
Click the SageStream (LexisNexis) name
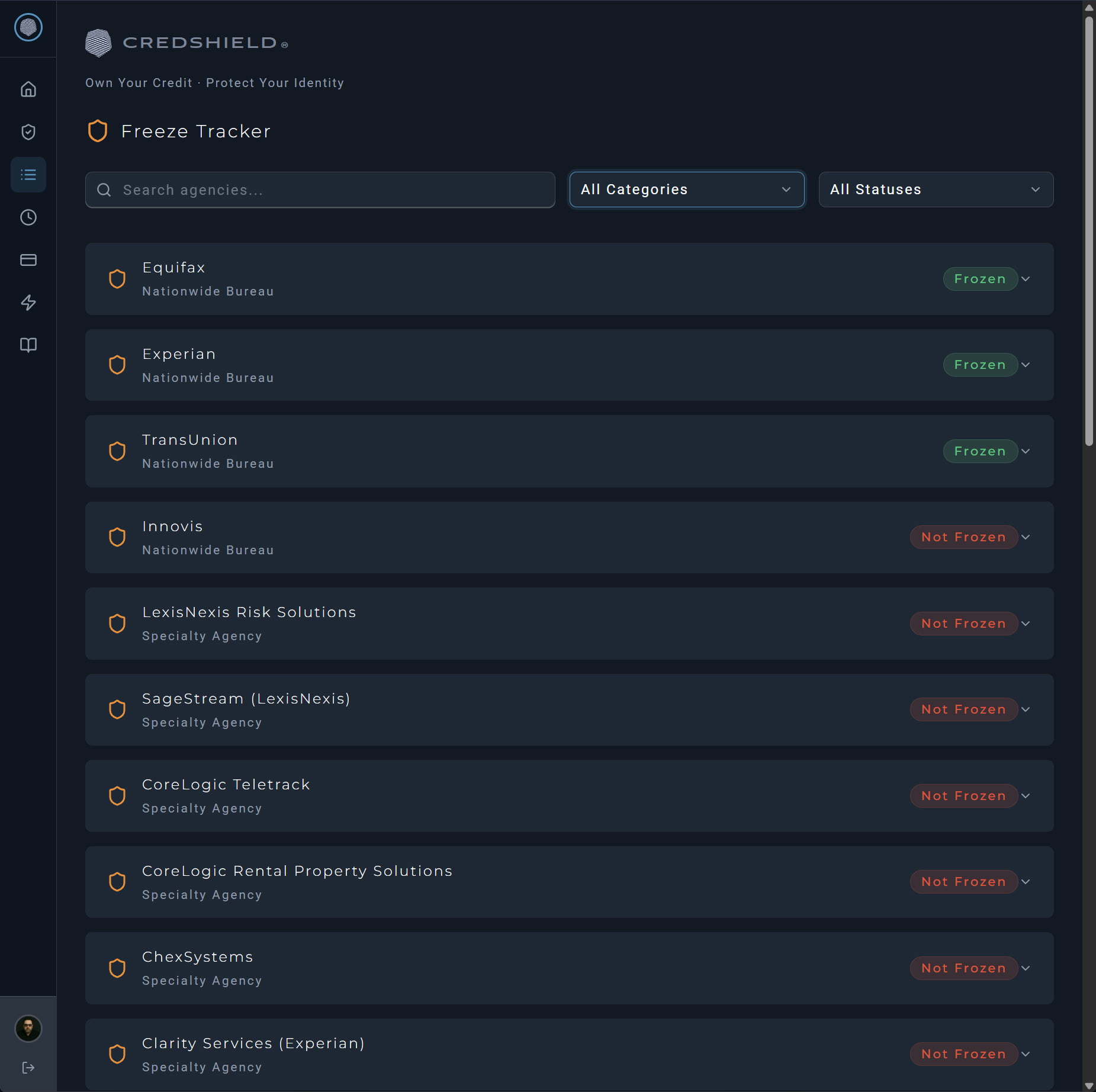click(x=246, y=699)
